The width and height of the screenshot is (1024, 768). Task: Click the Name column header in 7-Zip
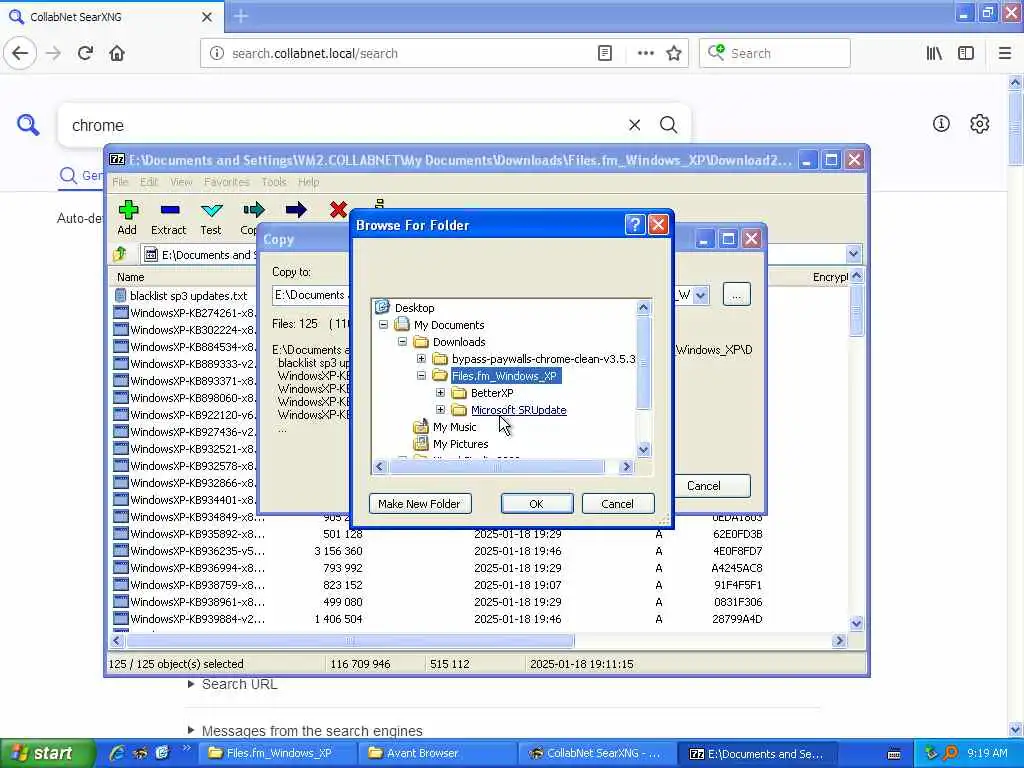pyautogui.click(x=131, y=277)
